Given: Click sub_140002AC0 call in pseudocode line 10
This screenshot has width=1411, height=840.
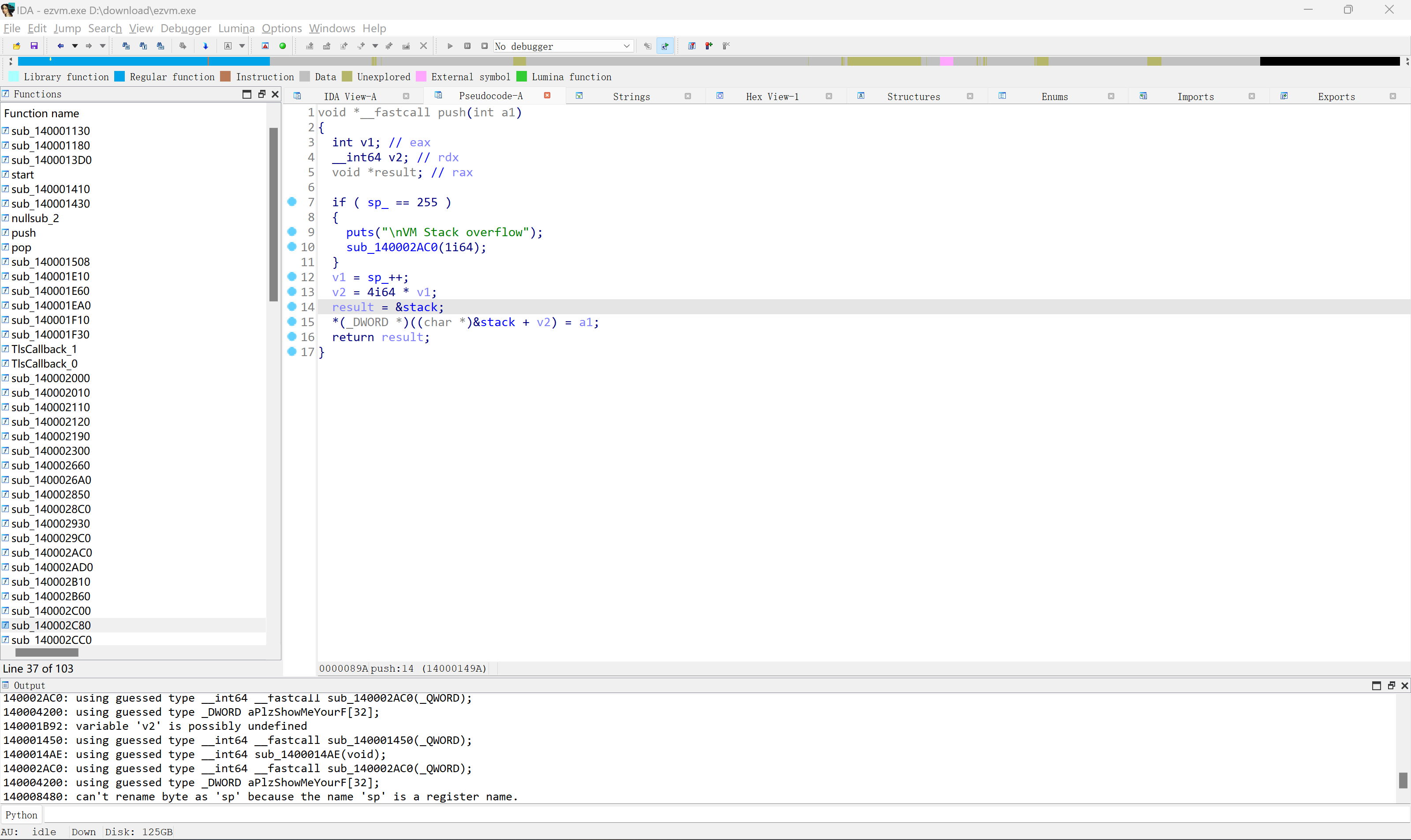Looking at the screenshot, I should click(x=392, y=247).
